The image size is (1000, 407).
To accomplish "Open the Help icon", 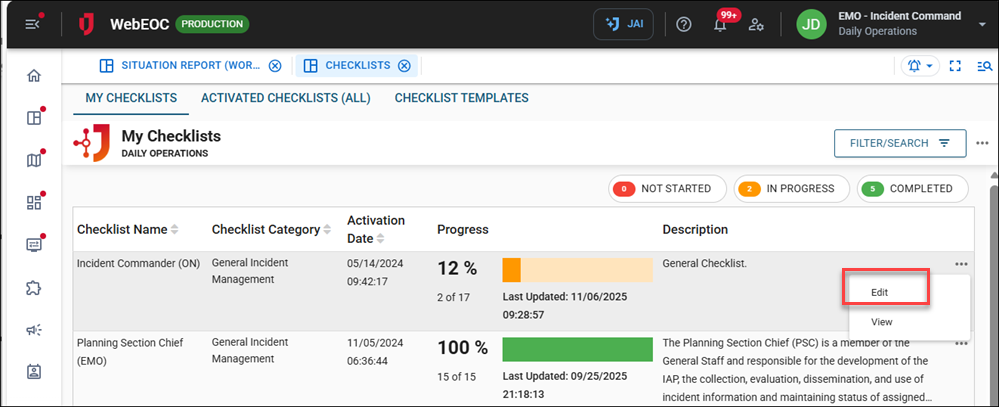I will tap(684, 24).
